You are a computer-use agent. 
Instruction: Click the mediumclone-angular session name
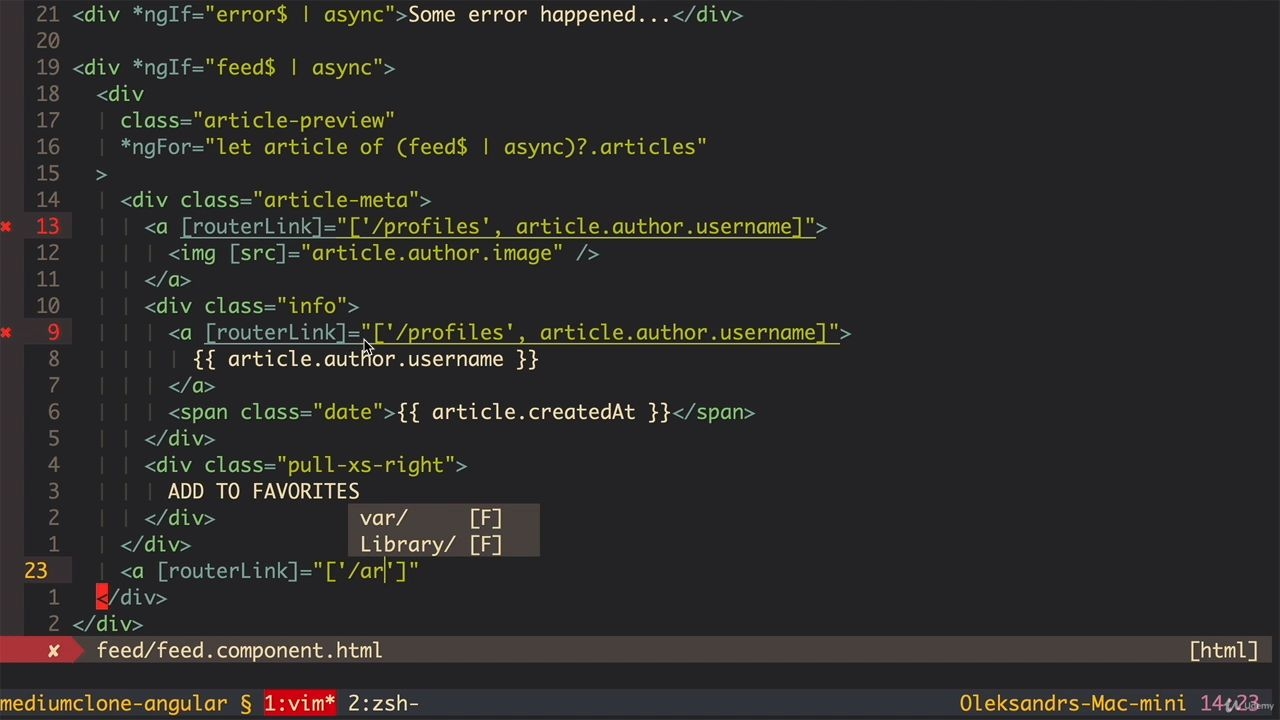coord(114,703)
